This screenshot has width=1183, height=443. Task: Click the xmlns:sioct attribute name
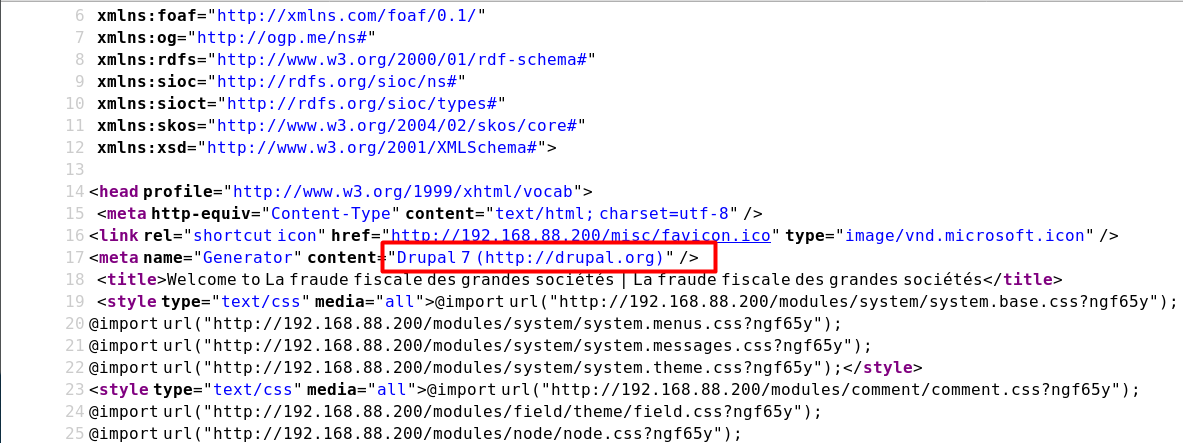pyautogui.click(x=152, y=103)
